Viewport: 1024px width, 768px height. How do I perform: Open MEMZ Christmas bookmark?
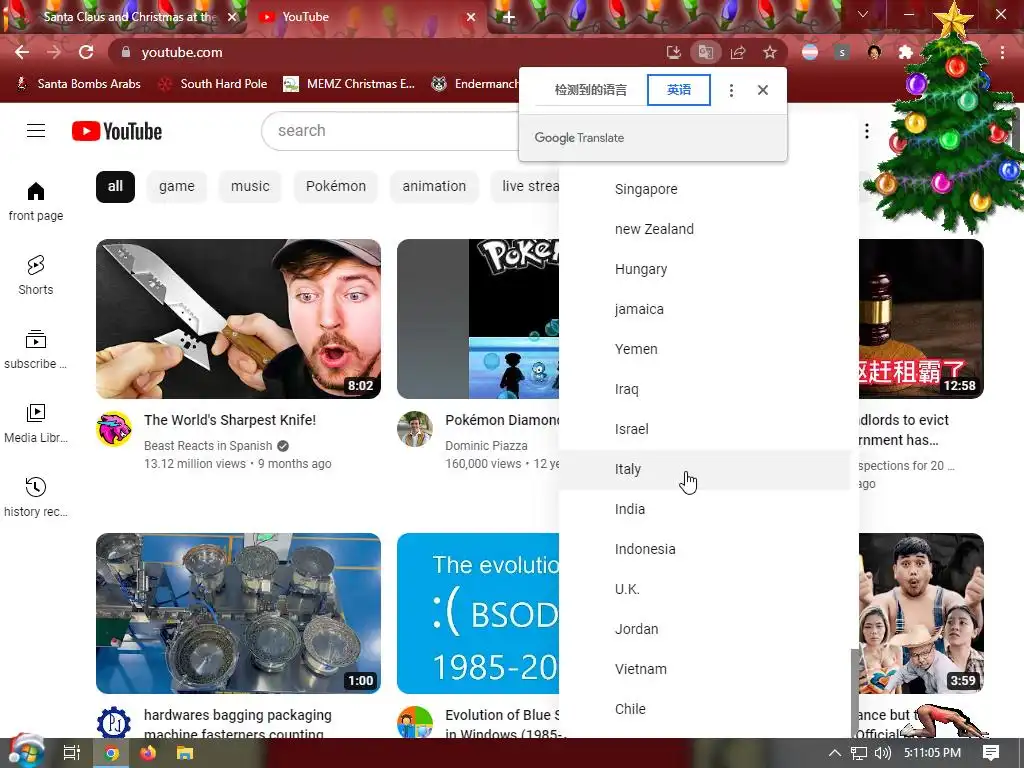349,84
